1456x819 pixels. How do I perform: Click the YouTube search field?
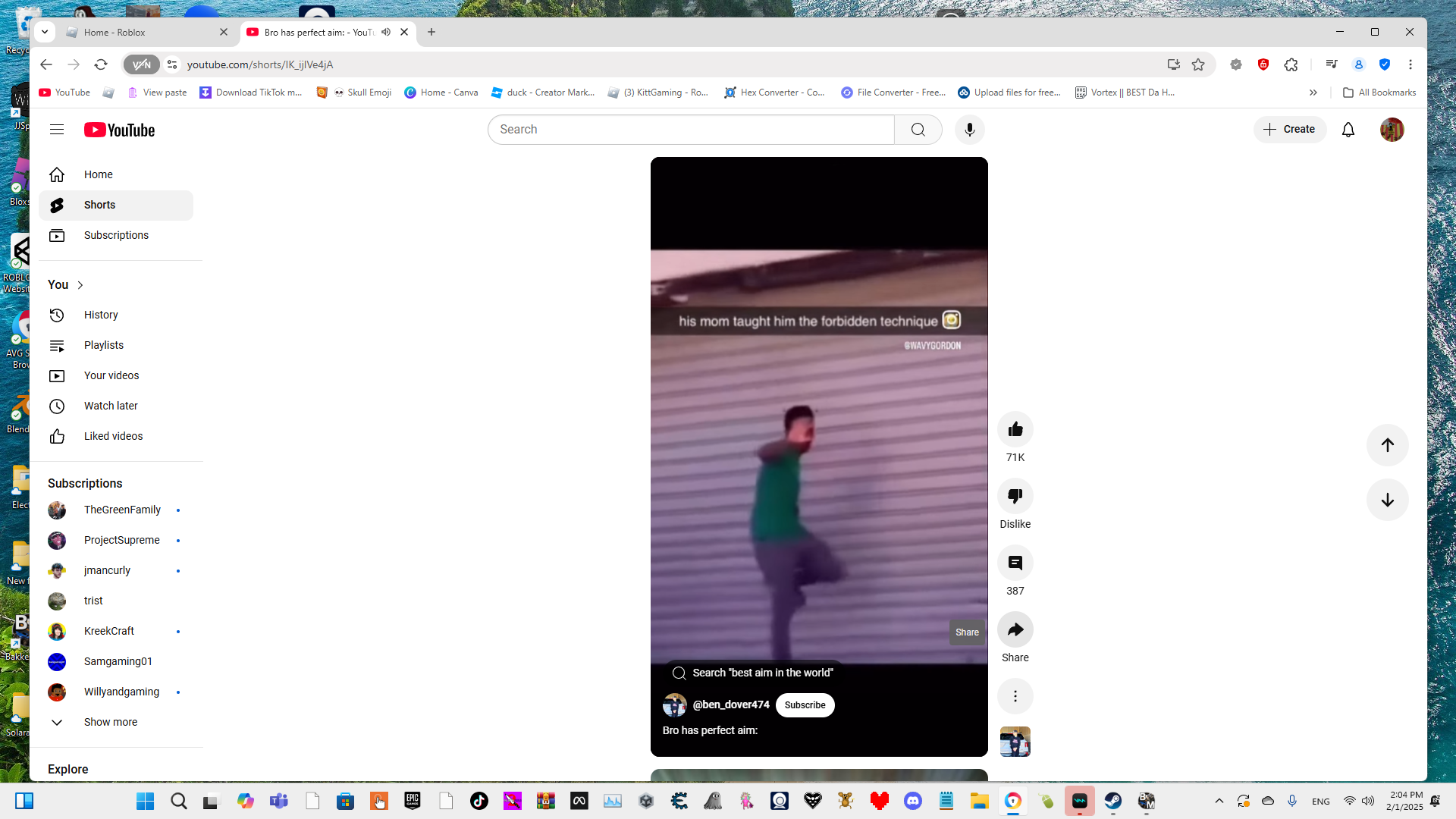690,130
